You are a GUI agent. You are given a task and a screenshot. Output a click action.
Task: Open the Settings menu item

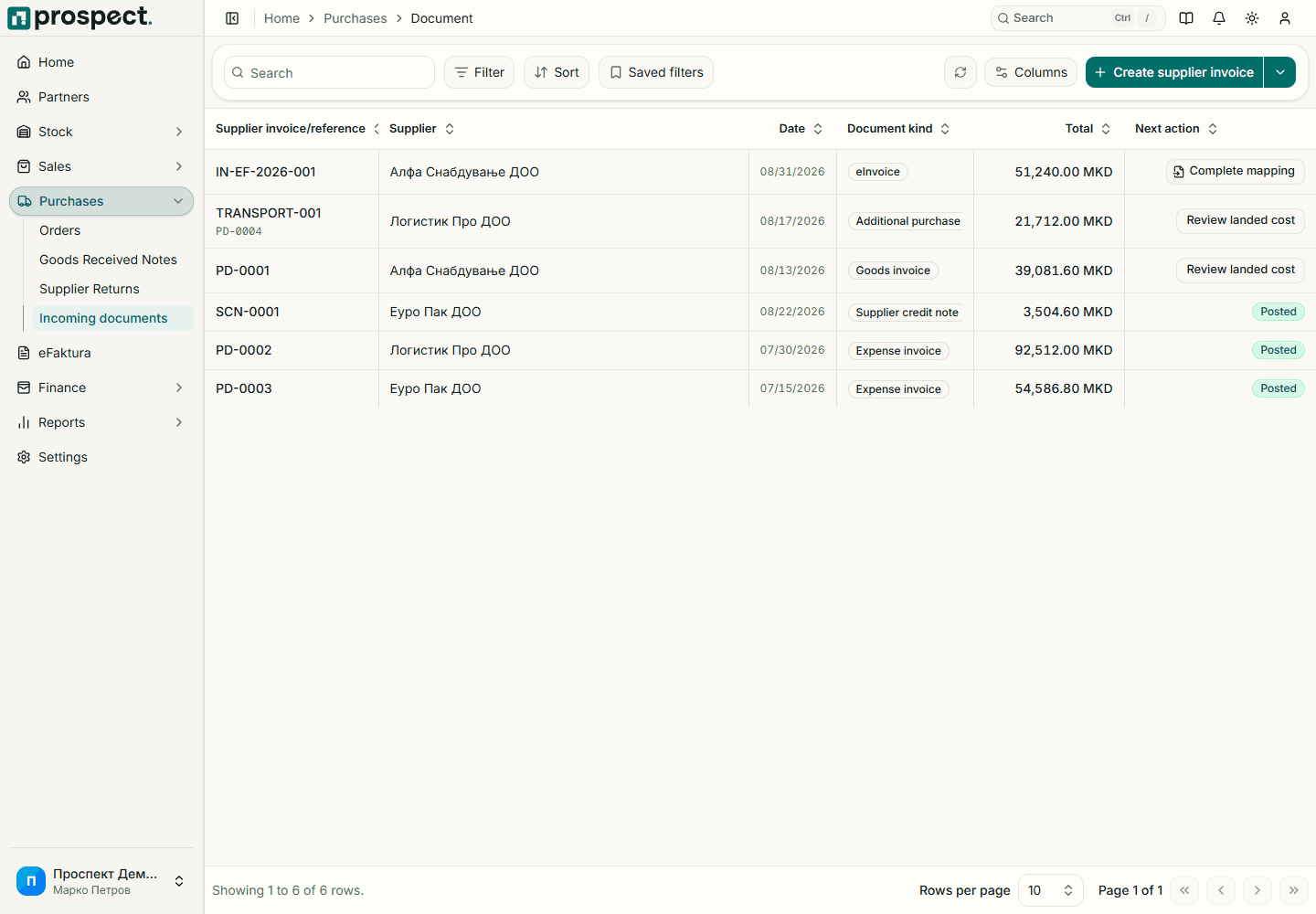(x=101, y=457)
